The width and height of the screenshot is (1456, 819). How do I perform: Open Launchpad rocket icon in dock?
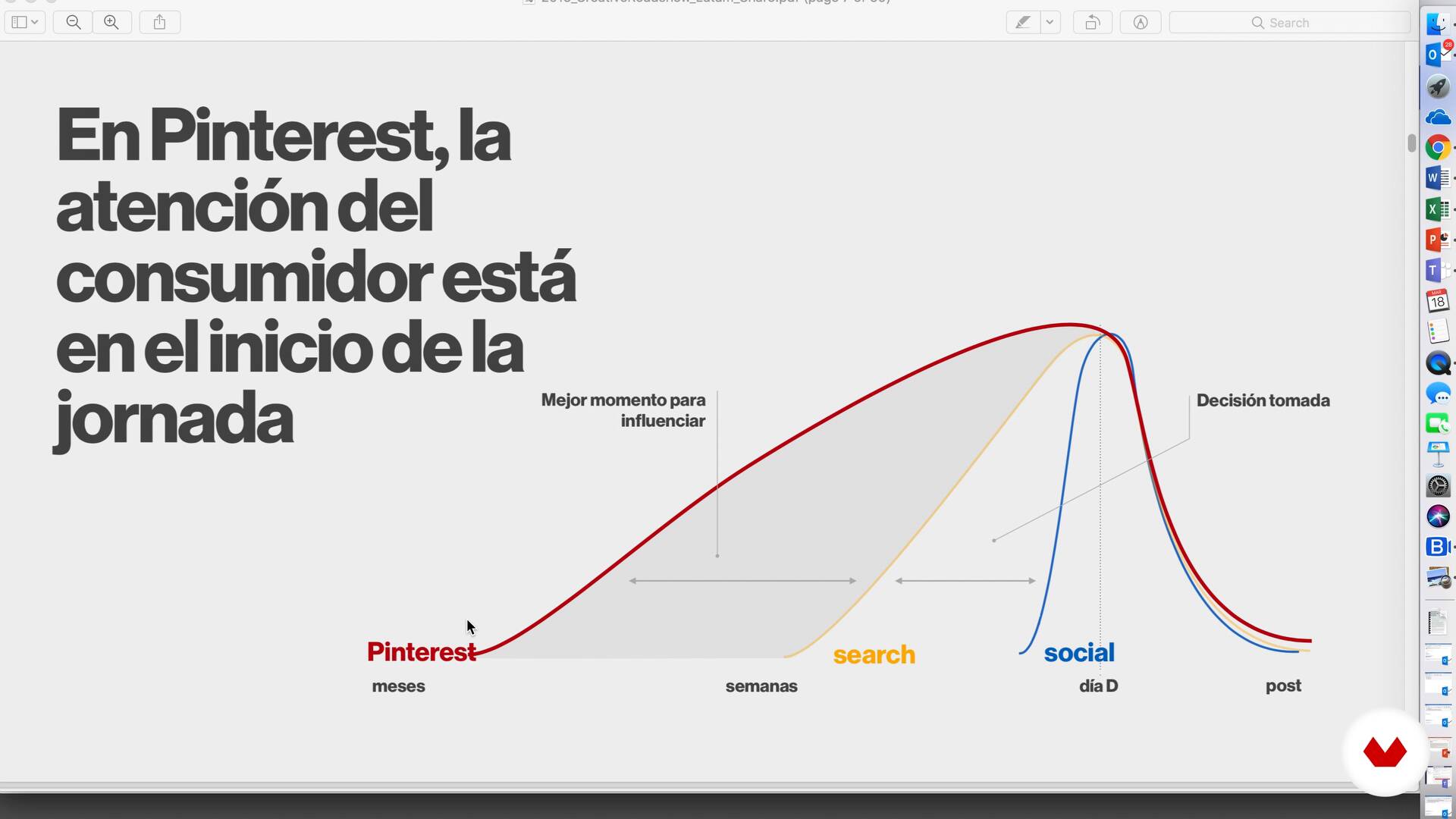click(1438, 86)
